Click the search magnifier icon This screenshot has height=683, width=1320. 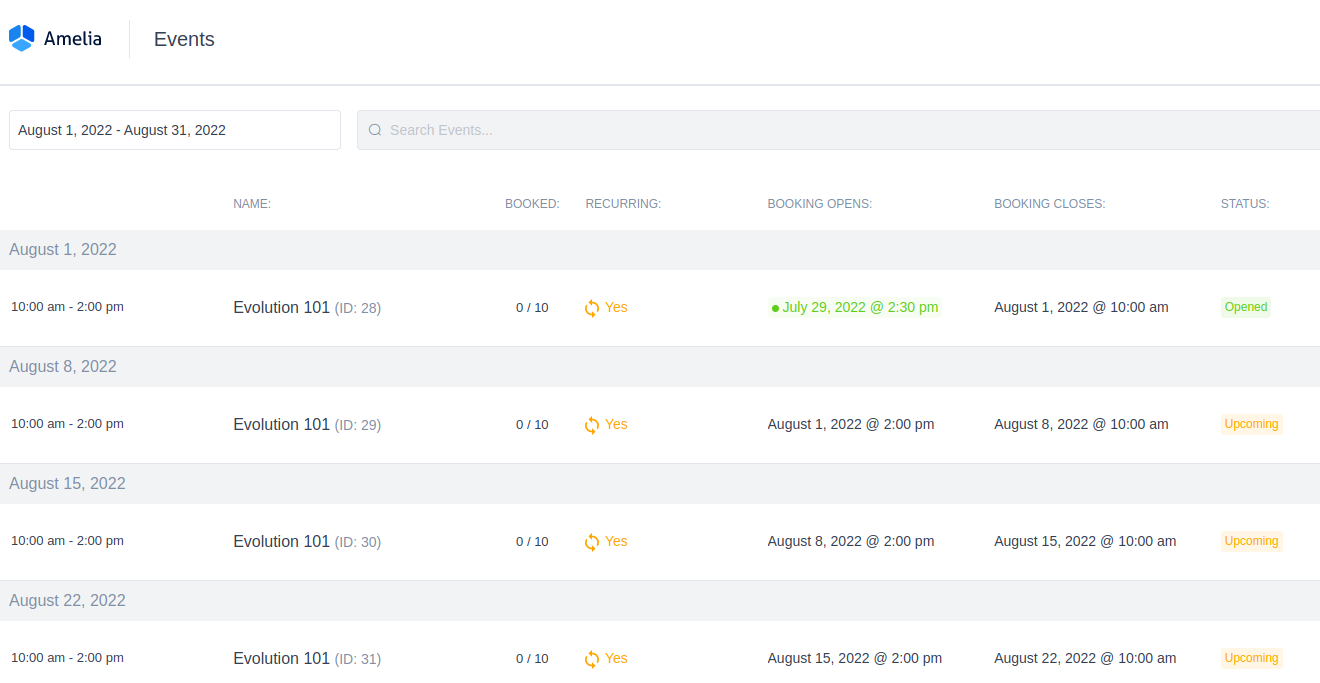click(x=375, y=130)
